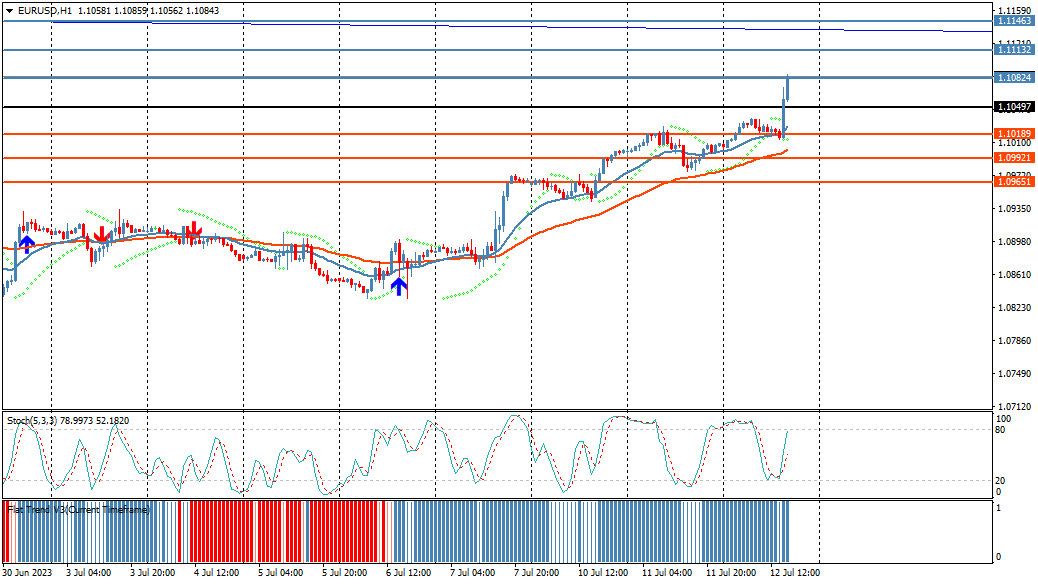Click the red 1.09651 price label
The image size is (1038, 584).
point(1014,181)
